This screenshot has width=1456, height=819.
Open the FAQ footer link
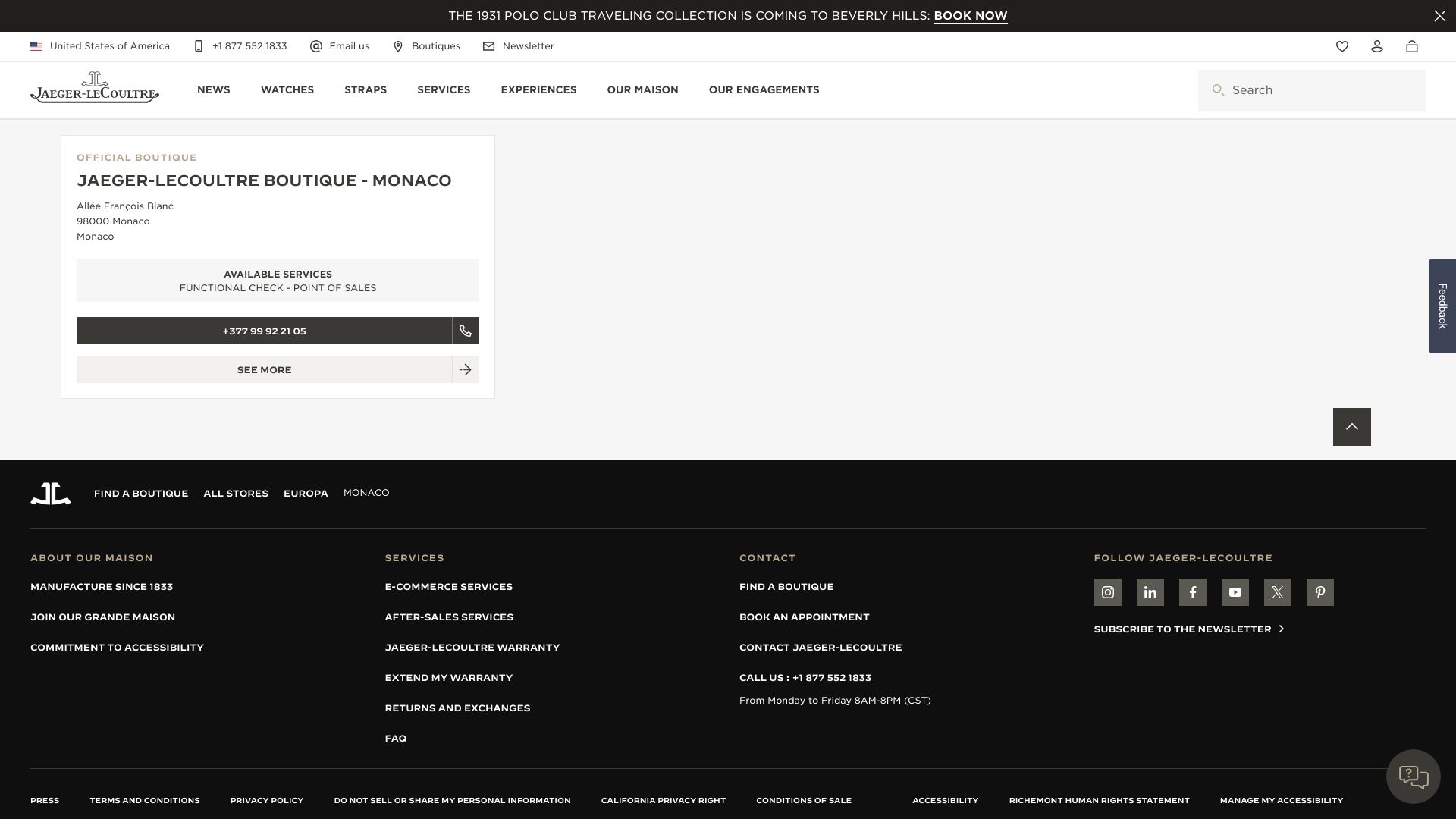point(396,739)
